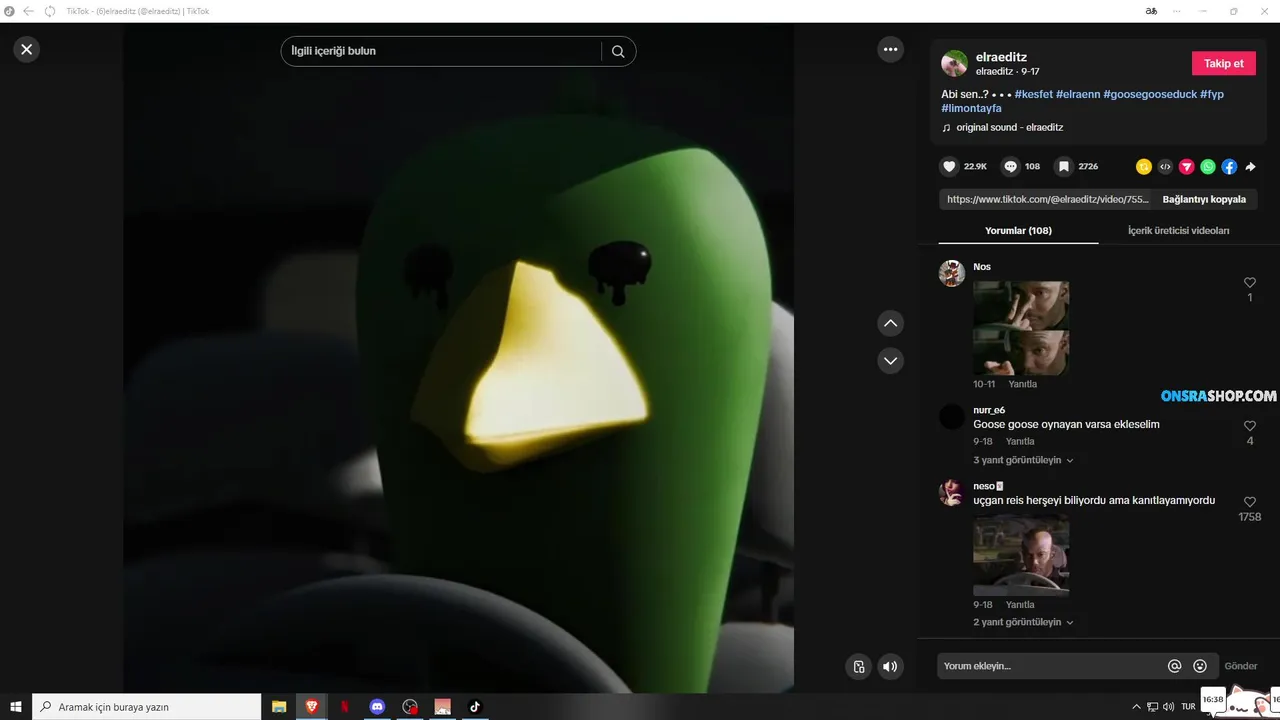
Task: Switch to 'Yorumlar (108)' tab
Action: (x=1018, y=230)
